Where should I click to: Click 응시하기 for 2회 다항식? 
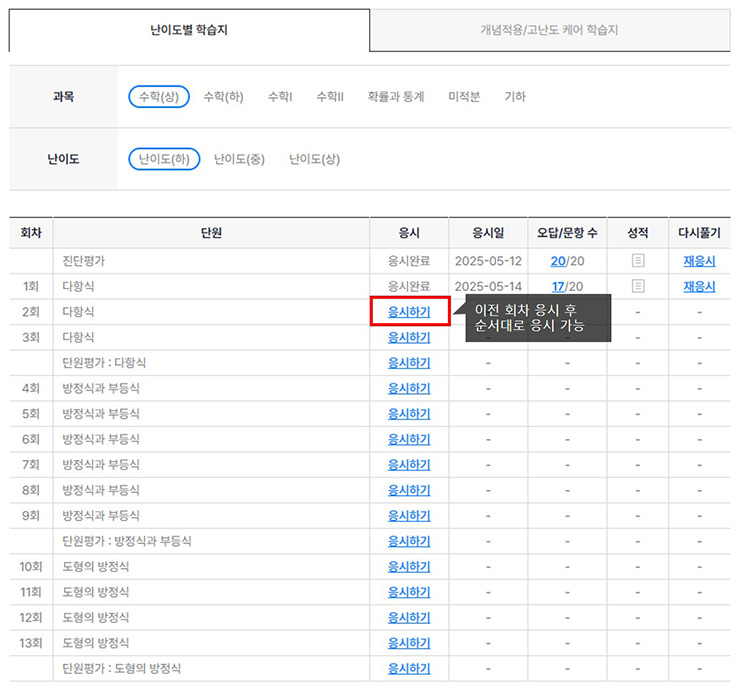click(409, 312)
